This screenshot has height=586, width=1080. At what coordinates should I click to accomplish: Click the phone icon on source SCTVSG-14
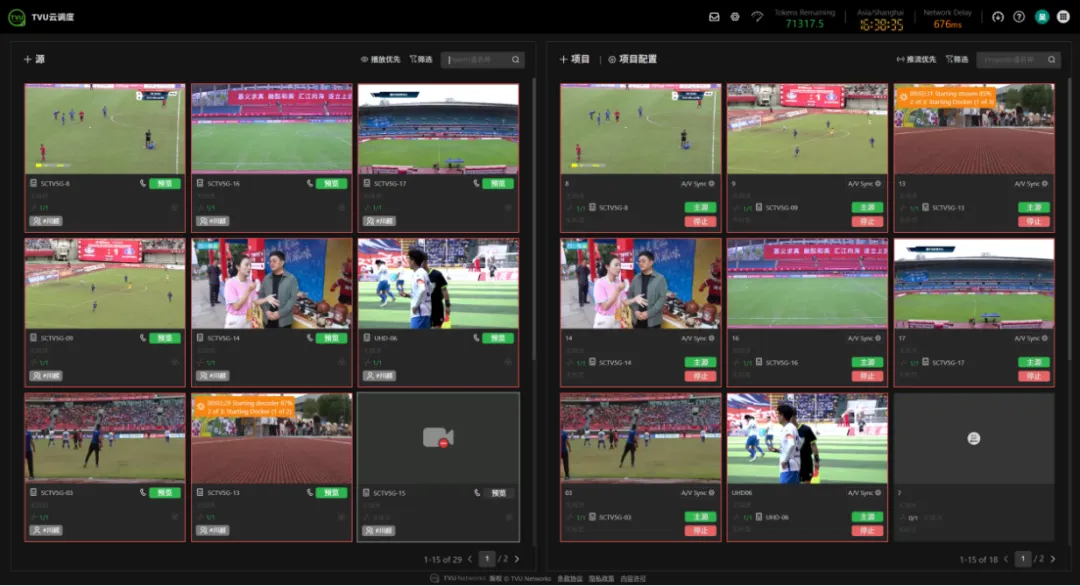coord(309,338)
